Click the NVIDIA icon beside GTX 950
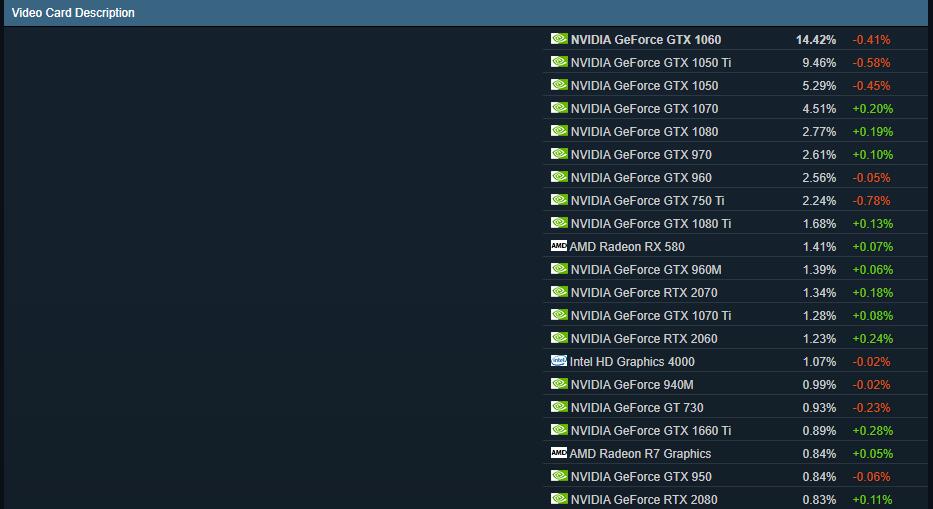 (x=559, y=476)
